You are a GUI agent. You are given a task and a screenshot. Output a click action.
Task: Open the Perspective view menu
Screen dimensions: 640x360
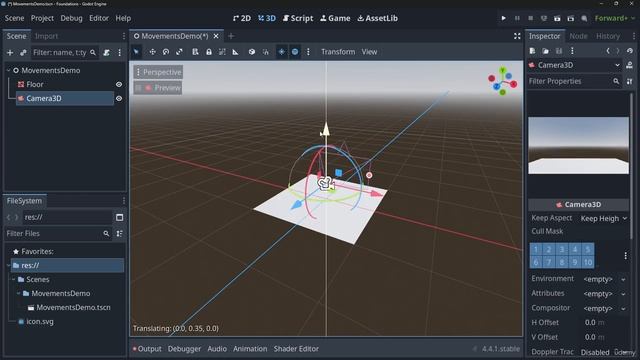158,72
